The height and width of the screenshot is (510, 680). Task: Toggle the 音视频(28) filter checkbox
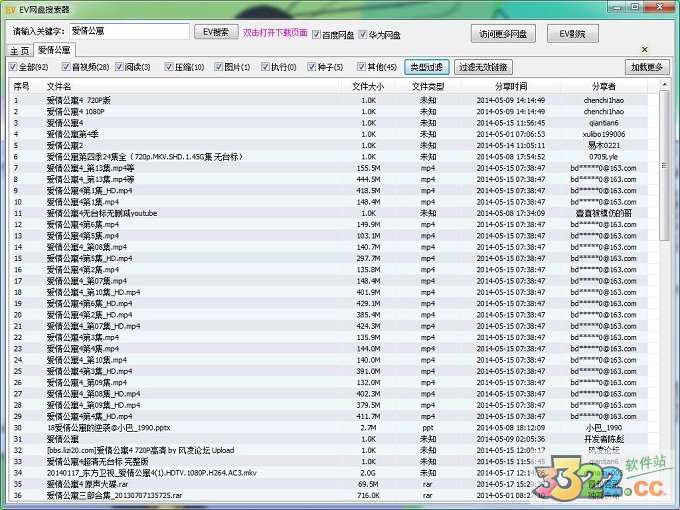(x=66, y=67)
